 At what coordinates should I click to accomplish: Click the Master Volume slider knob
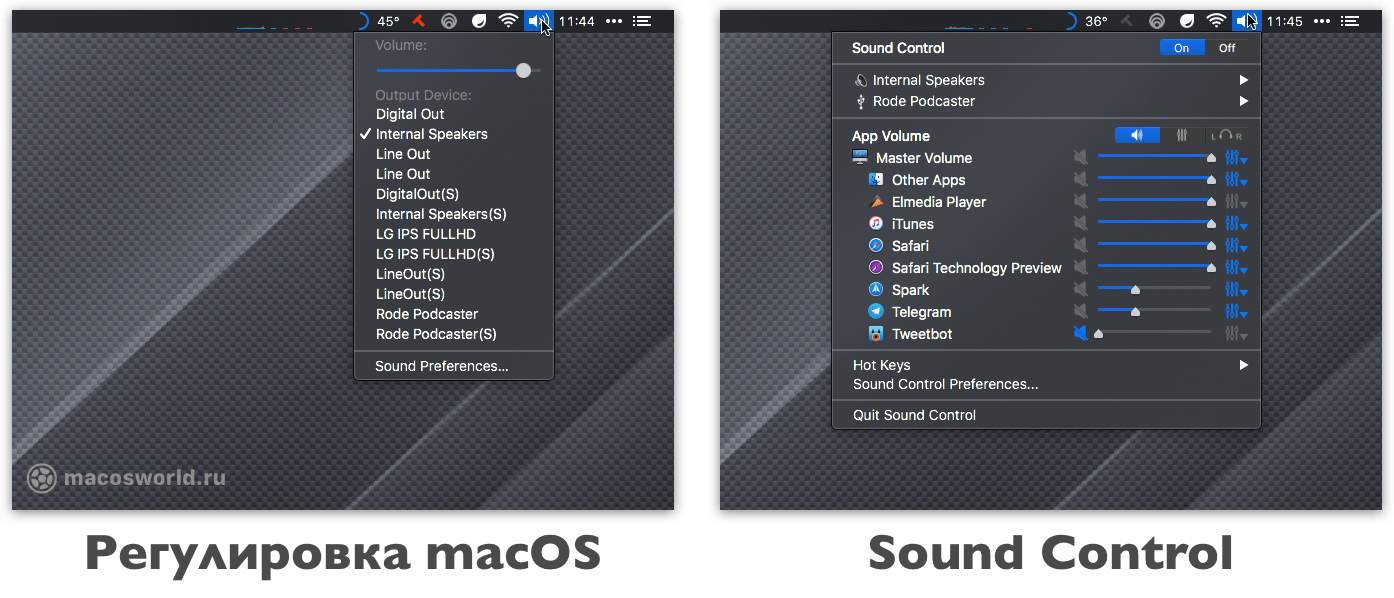(x=1211, y=158)
